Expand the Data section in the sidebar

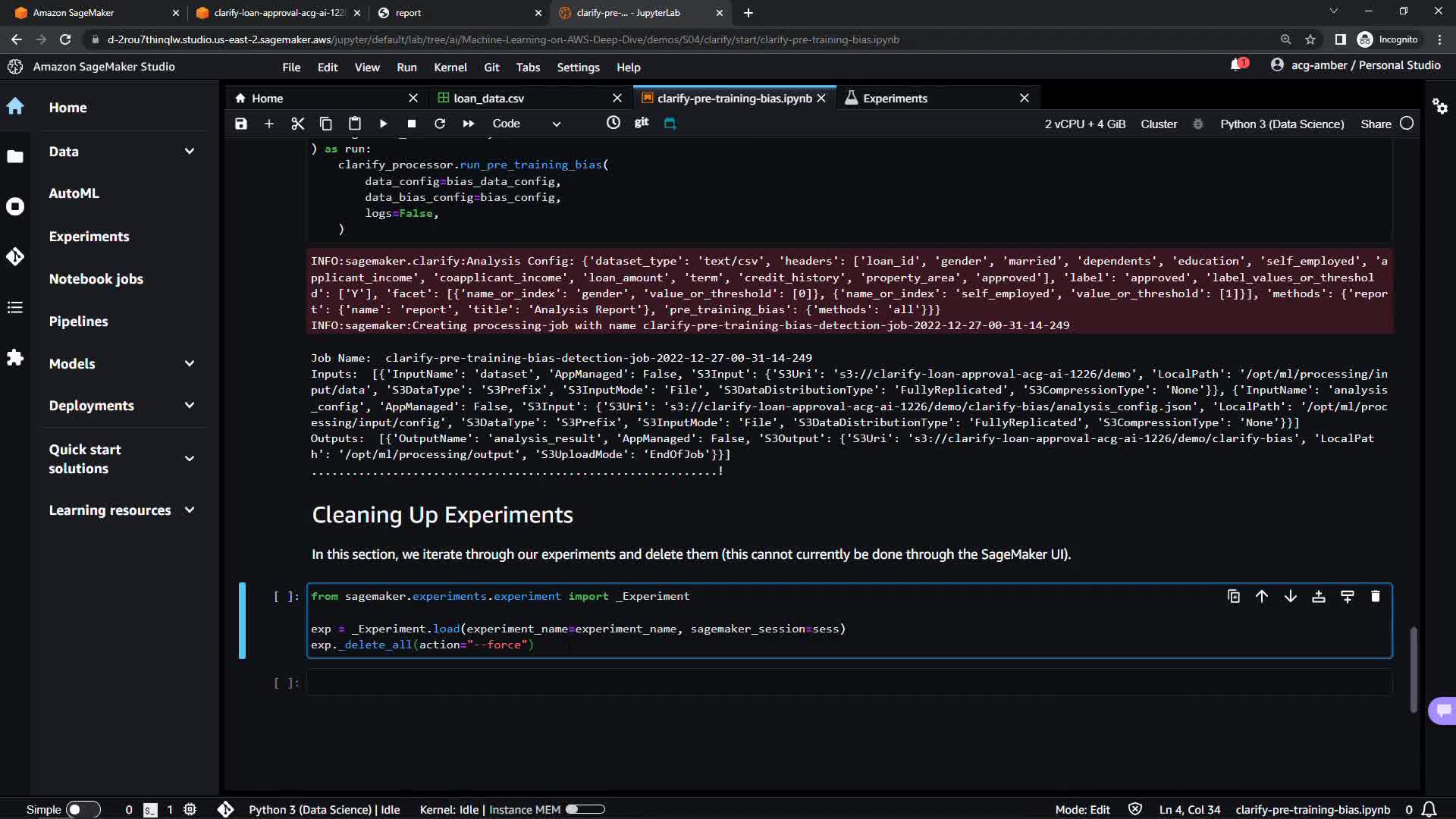[190, 152]
